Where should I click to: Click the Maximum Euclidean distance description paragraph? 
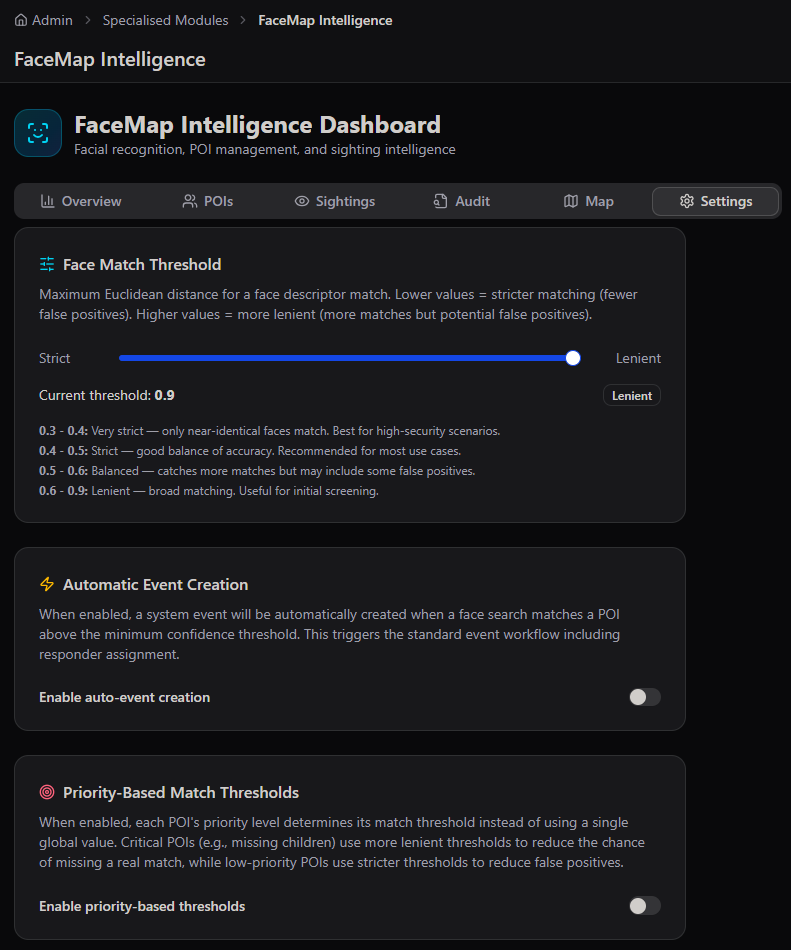point(338,304)
